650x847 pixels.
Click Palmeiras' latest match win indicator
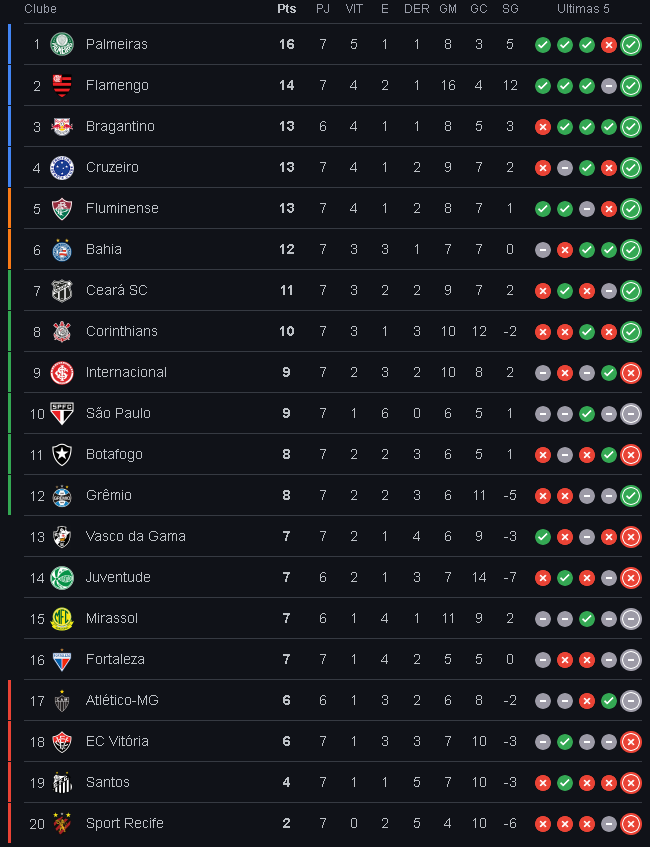(631, 45)
